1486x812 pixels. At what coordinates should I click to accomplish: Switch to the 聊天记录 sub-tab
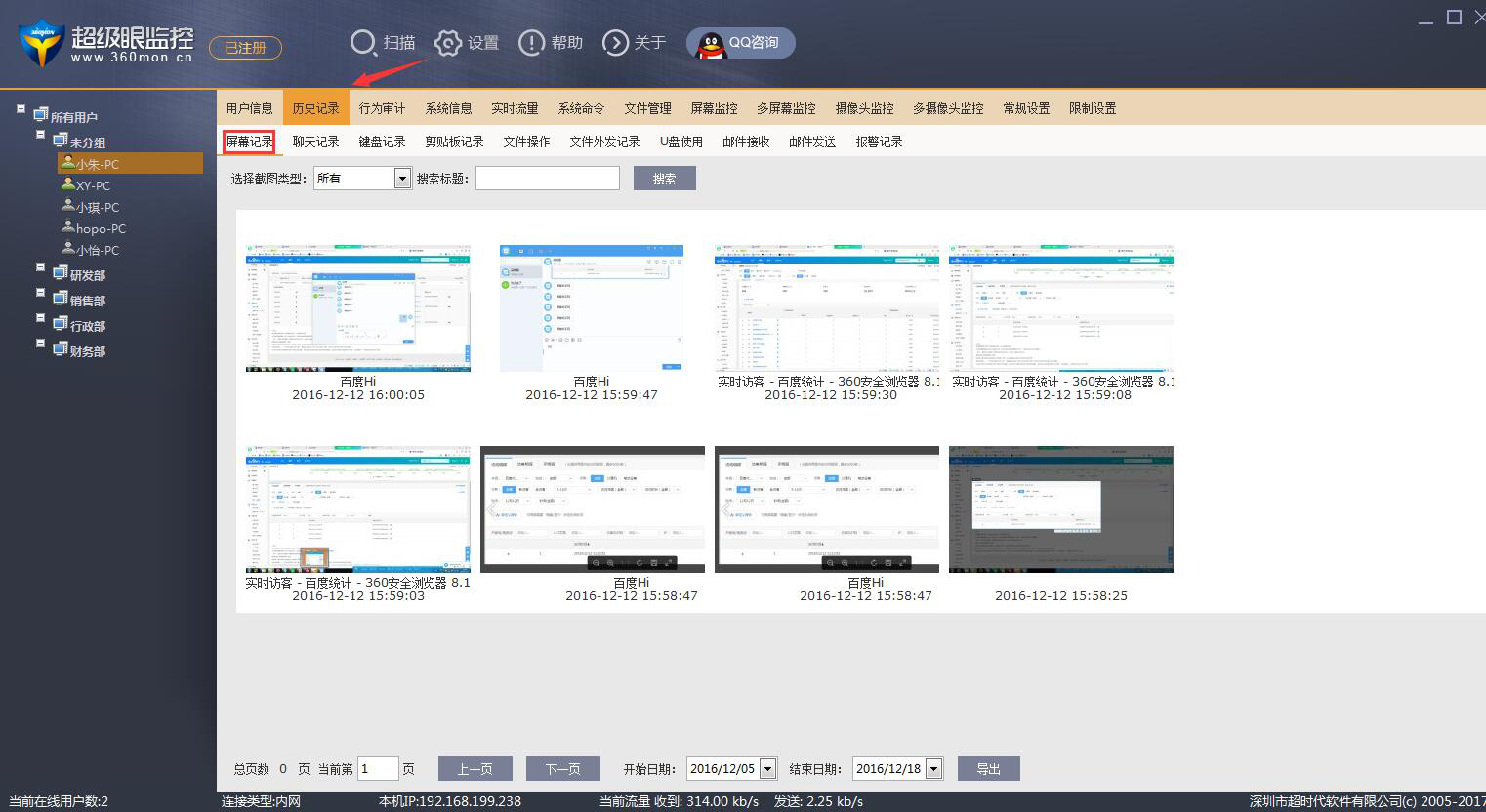[x=315, y=142]
